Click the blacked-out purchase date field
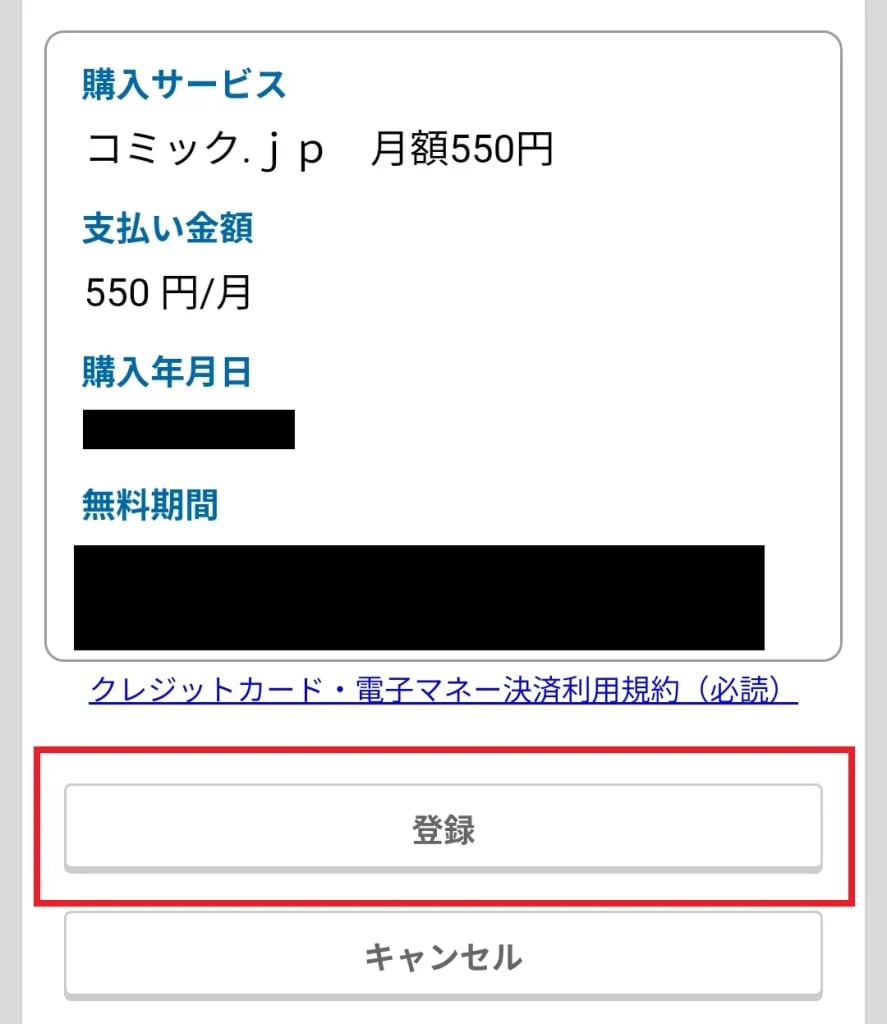 pyautogui.click(x=189, y=429)
